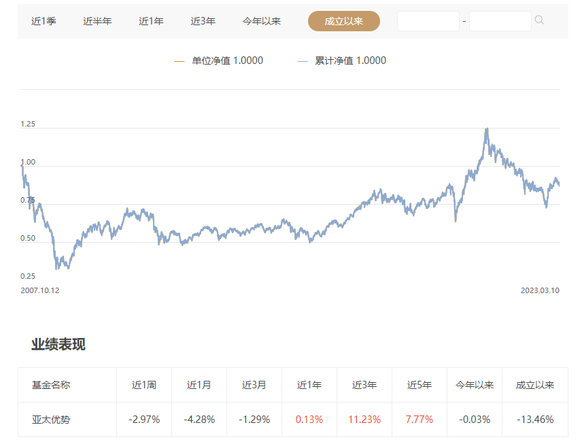Focus the start date input field
Image resolution: width=580 pixels, height=442 pixels.
pos(428,21)
